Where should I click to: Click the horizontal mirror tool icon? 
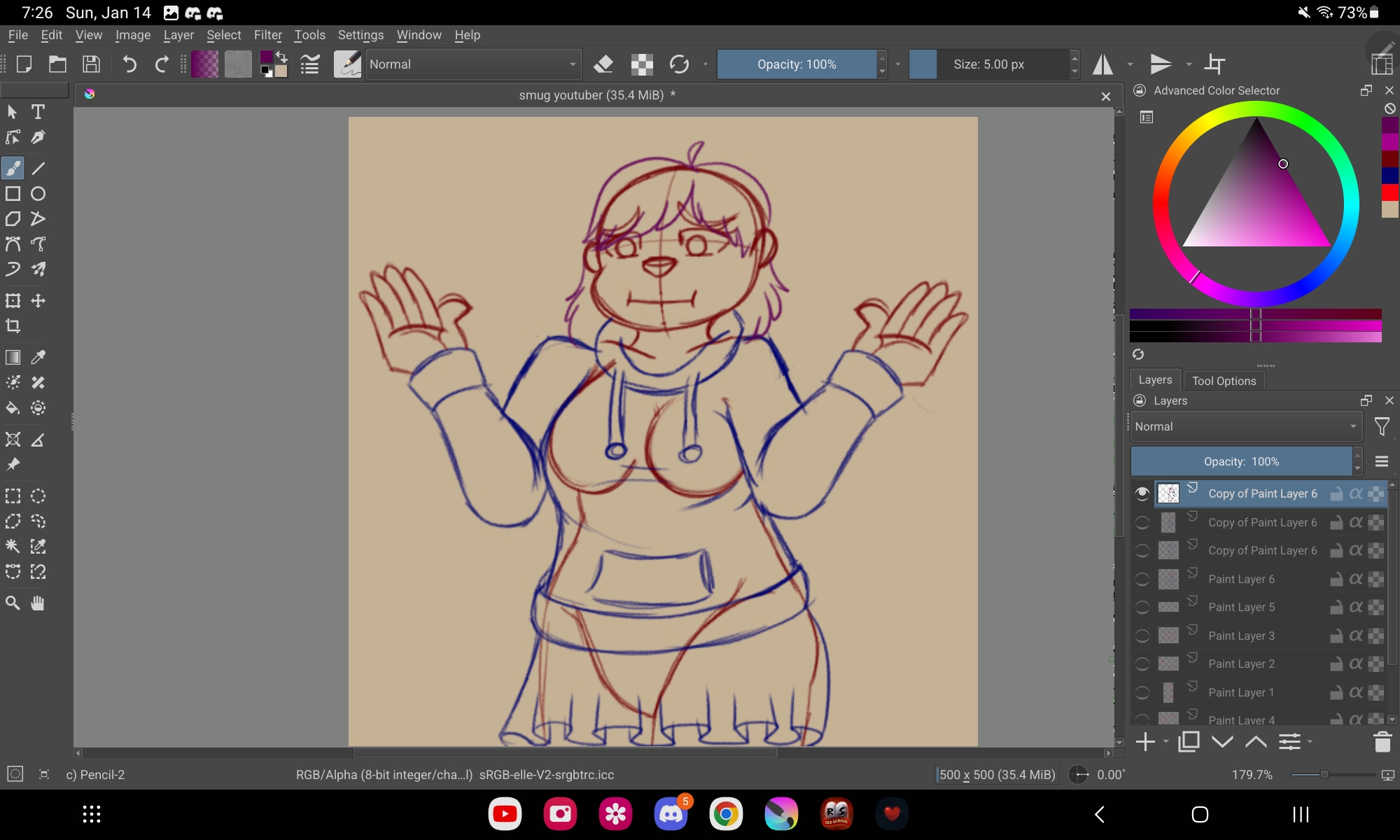(x=1103, y=64)
